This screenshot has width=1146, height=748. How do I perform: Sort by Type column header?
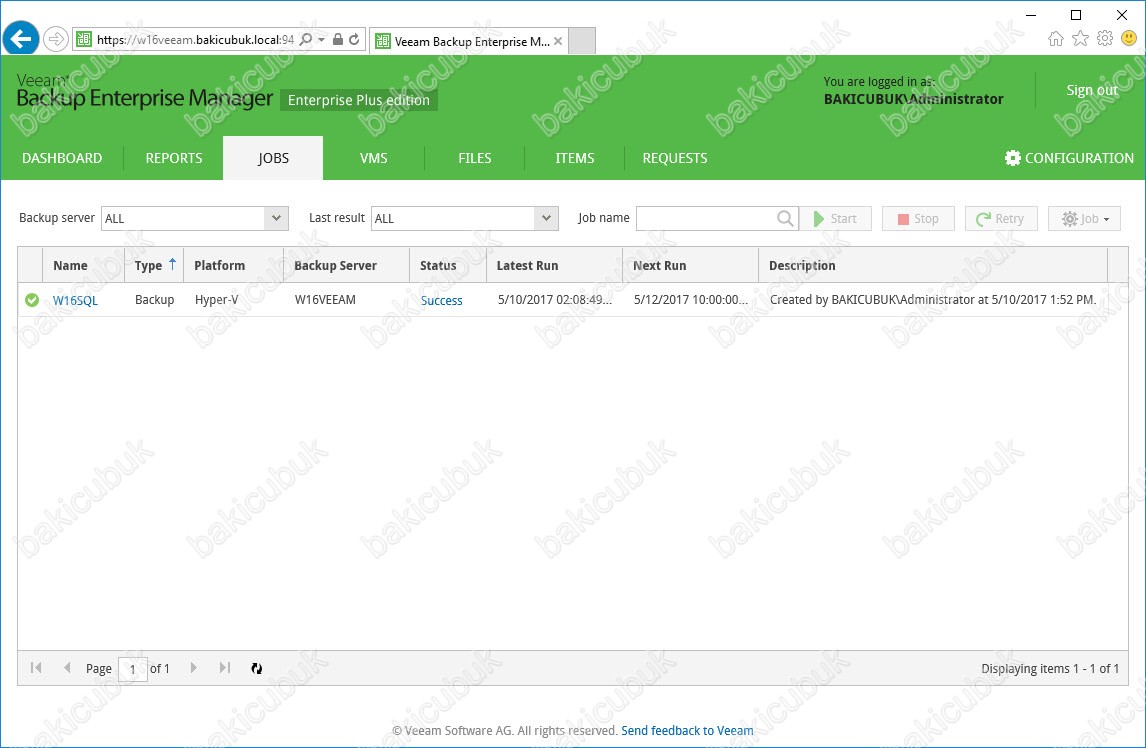[154, 265]
